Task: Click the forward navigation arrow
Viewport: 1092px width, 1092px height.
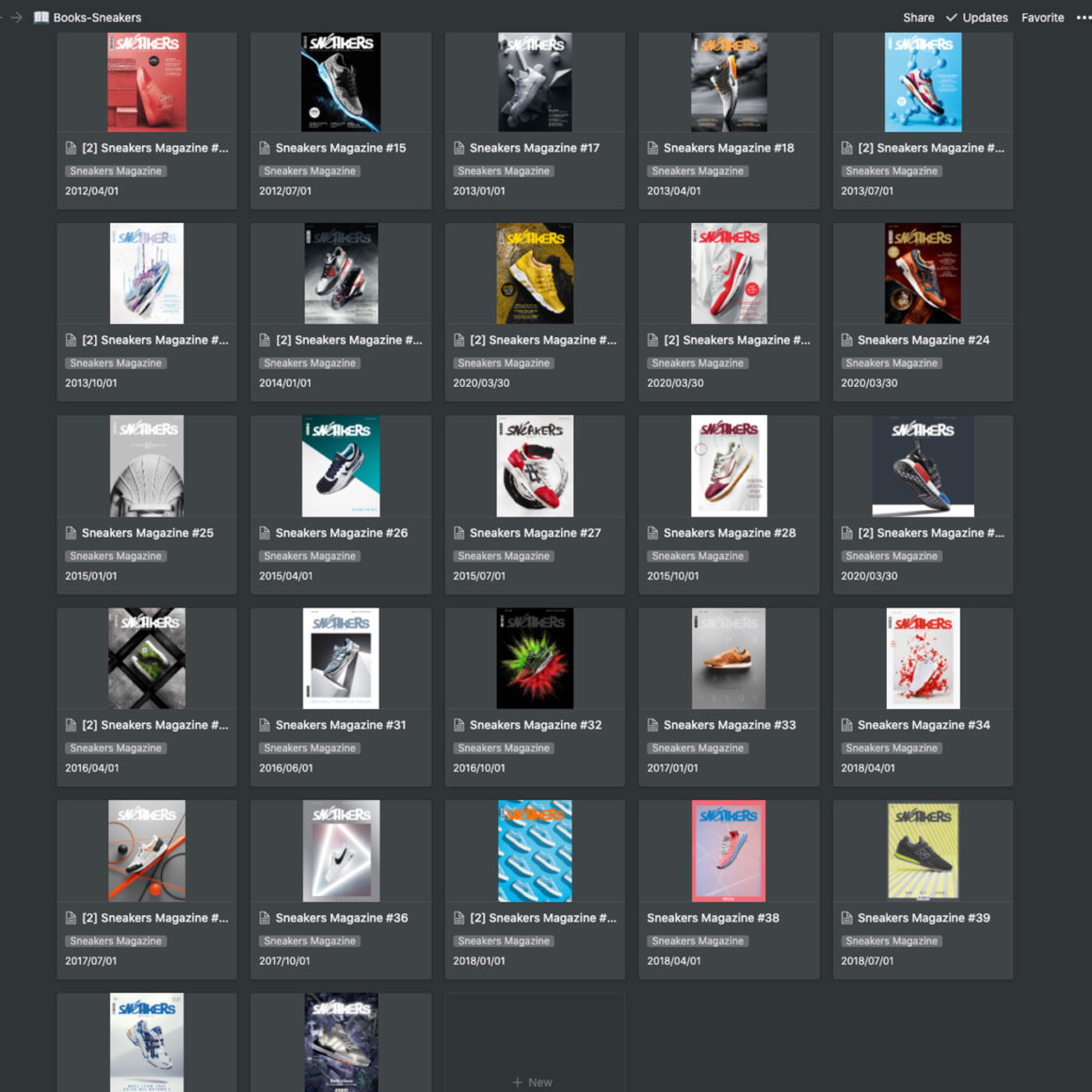Action: 17,17
